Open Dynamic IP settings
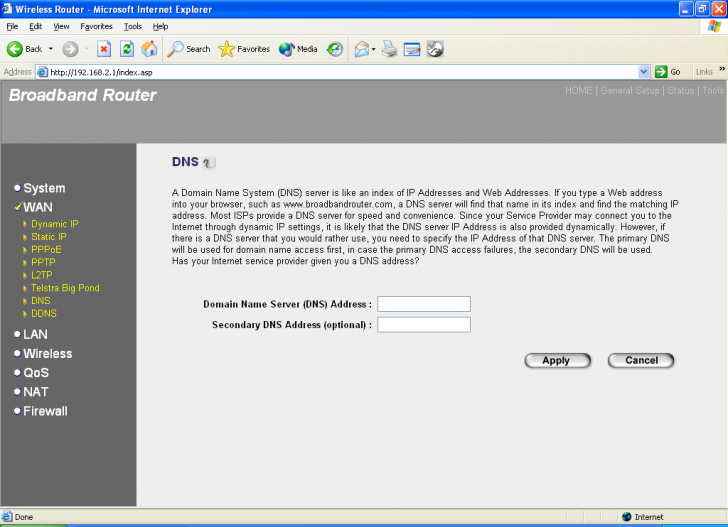Viewport: 728px width, 527px height. tap(55, 224)
